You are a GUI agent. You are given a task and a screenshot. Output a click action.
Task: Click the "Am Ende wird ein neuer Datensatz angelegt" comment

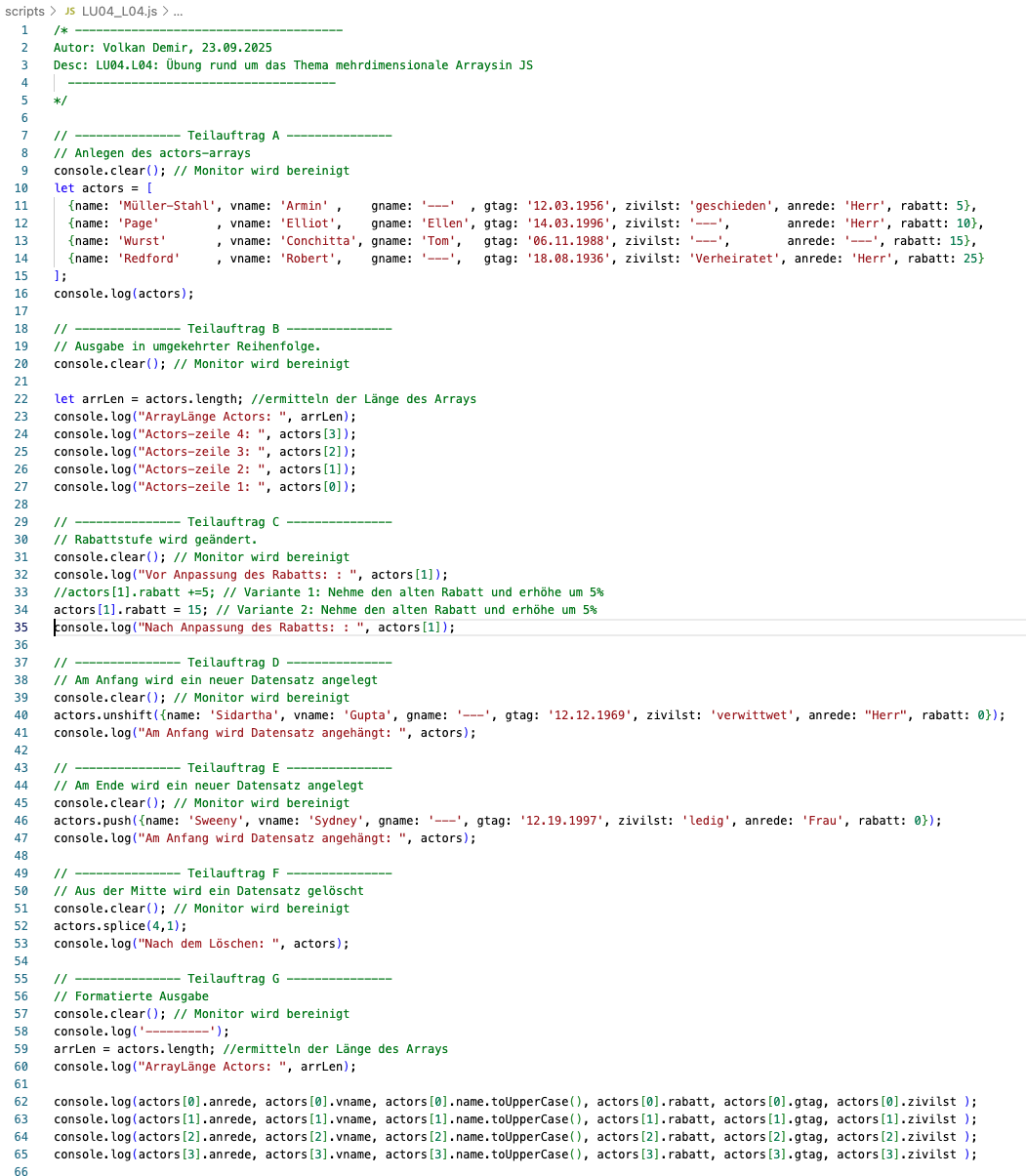(209, 786)
